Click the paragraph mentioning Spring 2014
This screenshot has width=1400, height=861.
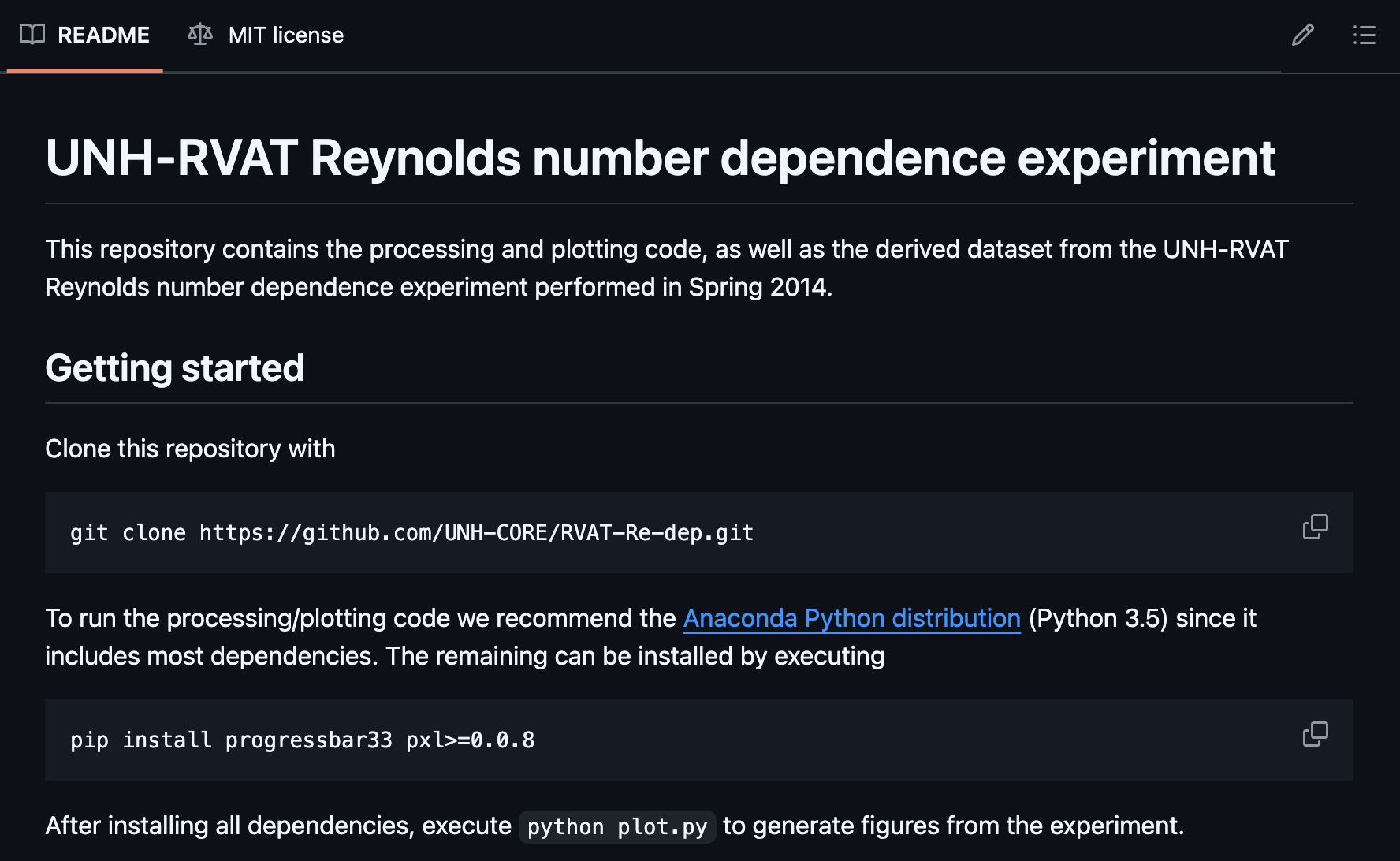click(666, 268)
